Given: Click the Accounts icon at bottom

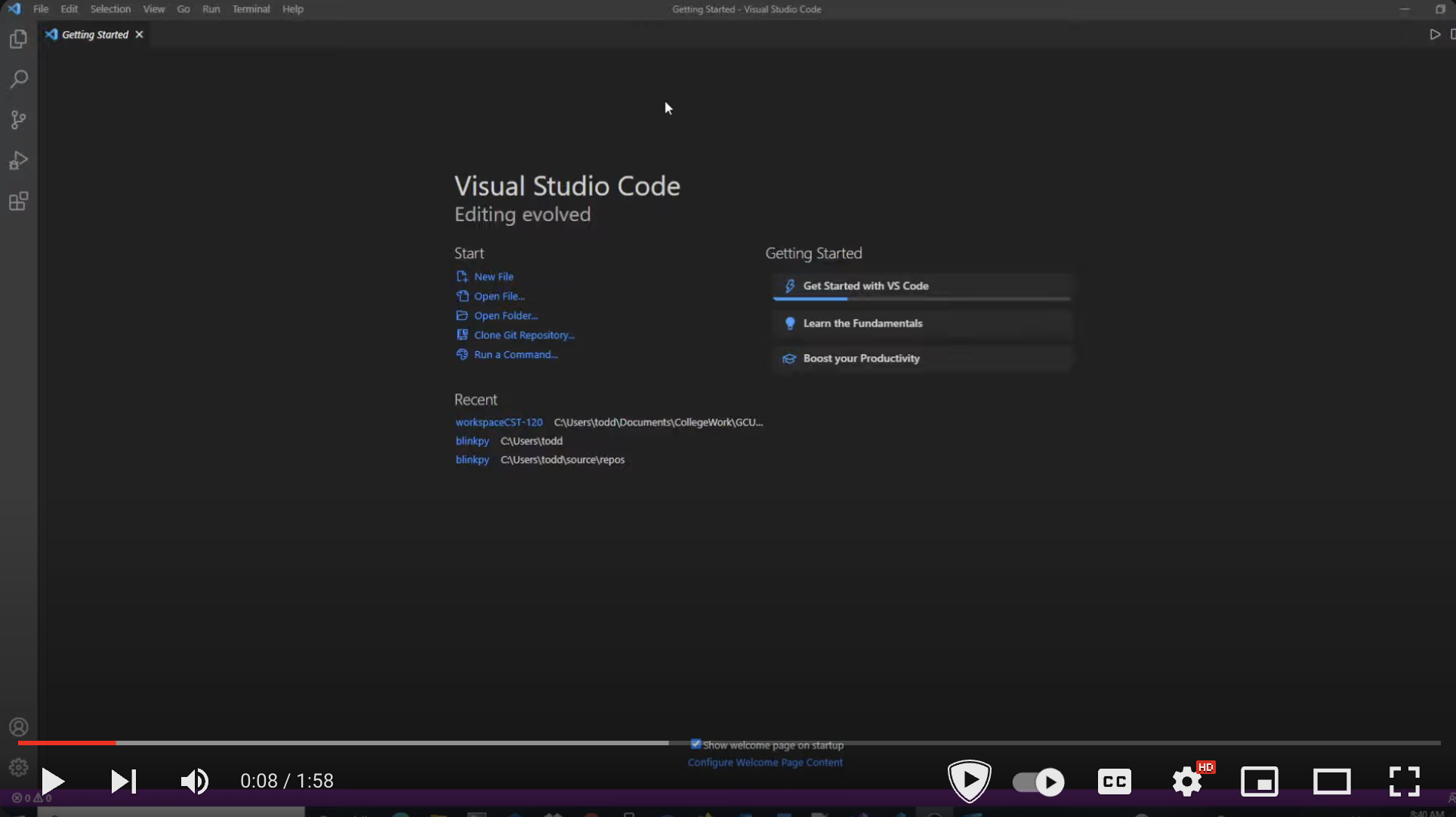Looking at the screenshot, I should click(18, 727).
